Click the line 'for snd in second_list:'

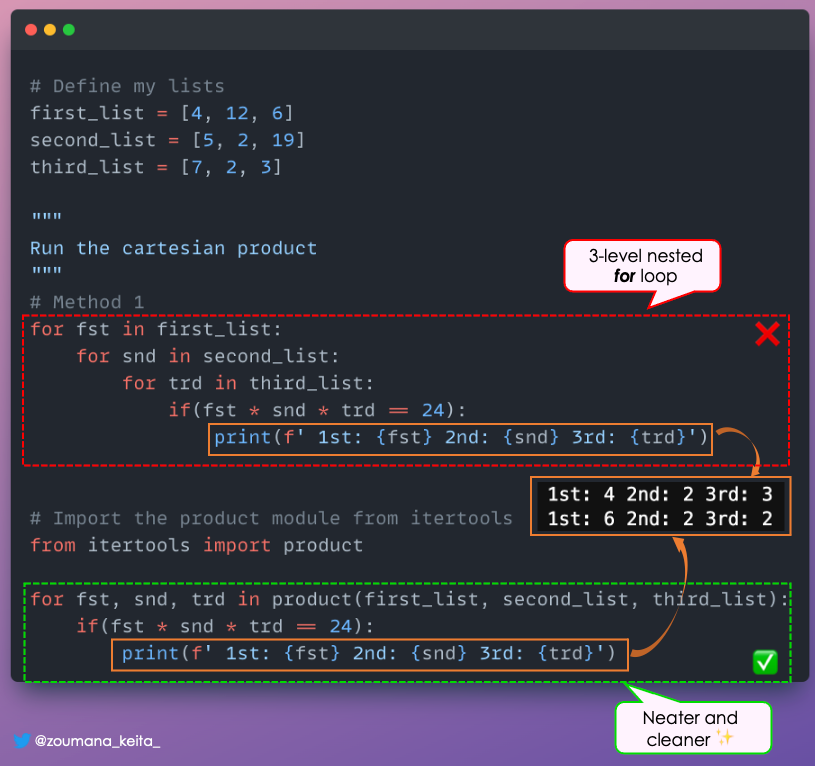208,356
